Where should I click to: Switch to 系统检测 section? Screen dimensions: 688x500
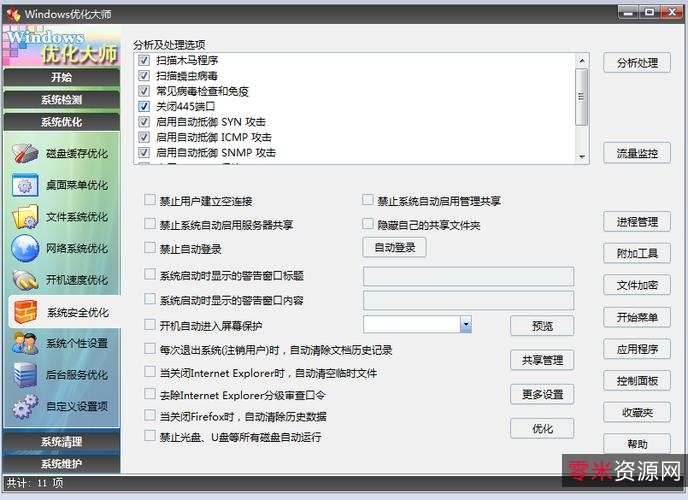(61, 100)
